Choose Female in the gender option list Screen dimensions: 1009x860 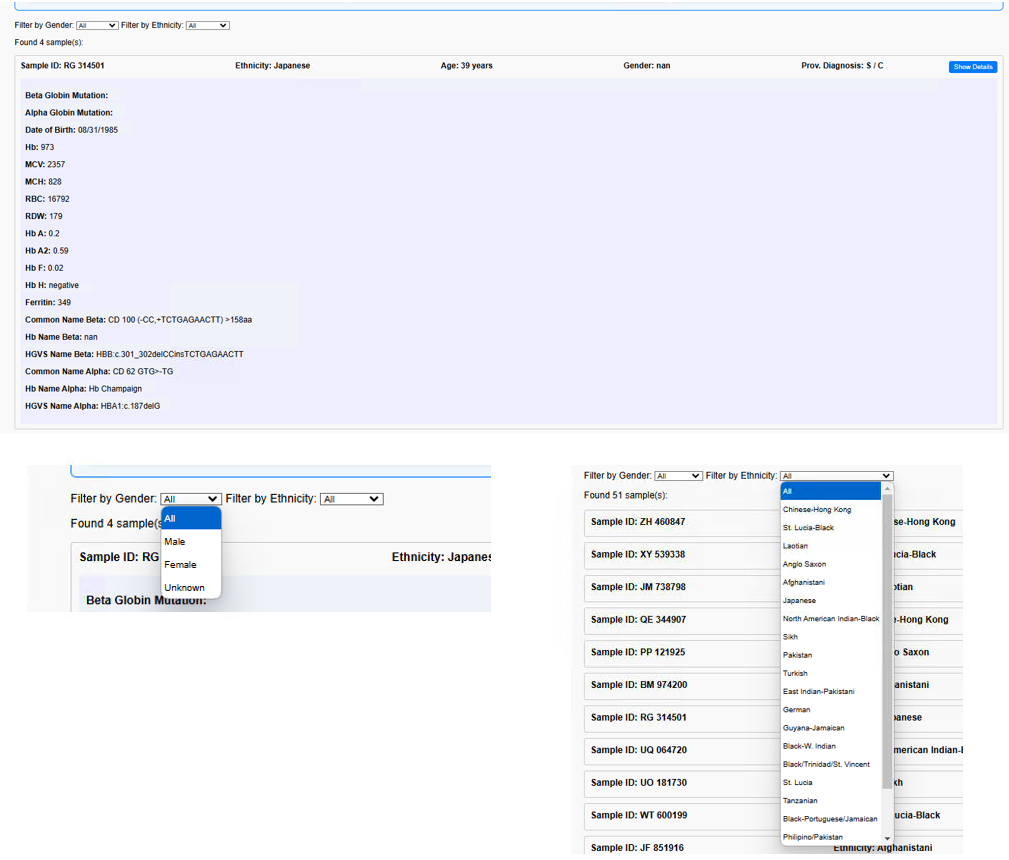pyautogui.click(x=191, y=565)
